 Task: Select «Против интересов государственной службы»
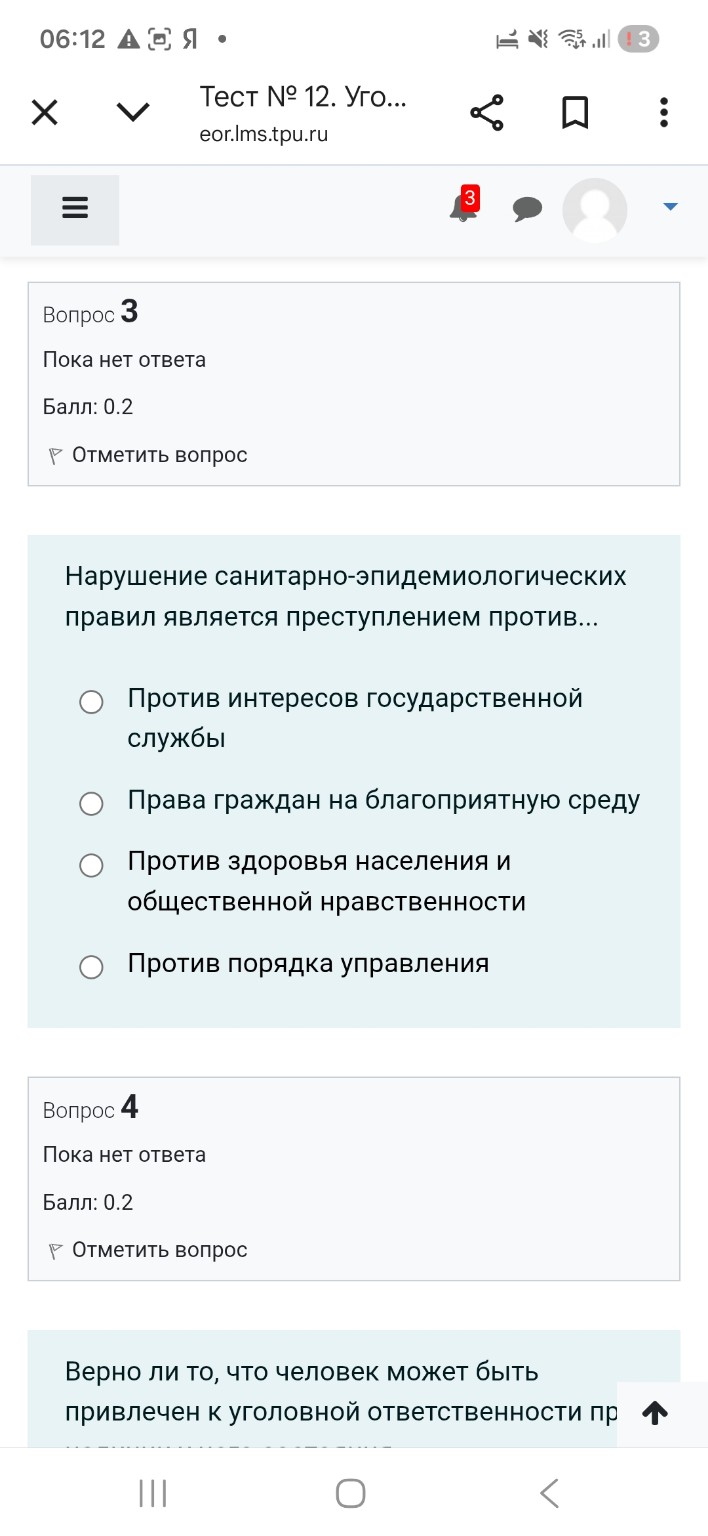tap(91, 702)
